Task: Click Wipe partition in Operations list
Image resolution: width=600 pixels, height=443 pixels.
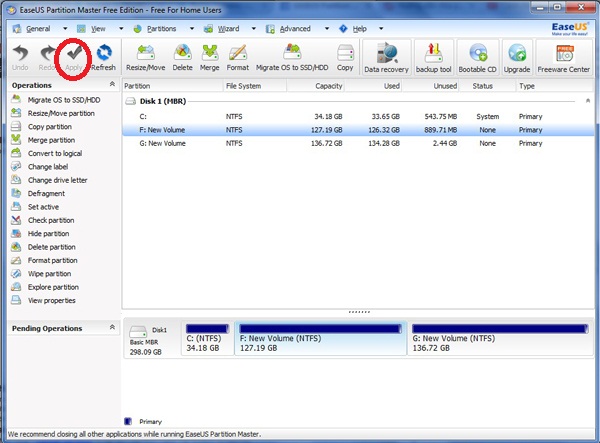Action: click(x=51, y=273)
